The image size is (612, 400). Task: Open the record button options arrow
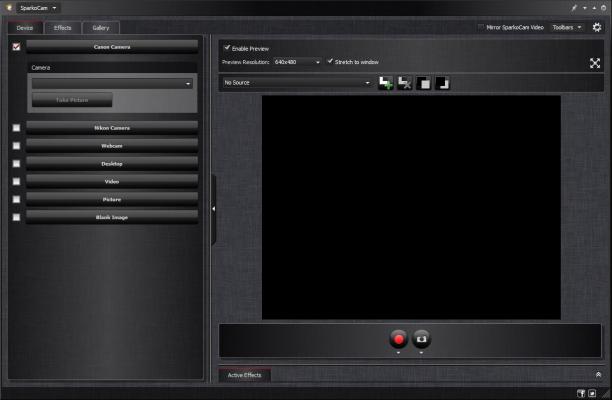click(399, 353)
